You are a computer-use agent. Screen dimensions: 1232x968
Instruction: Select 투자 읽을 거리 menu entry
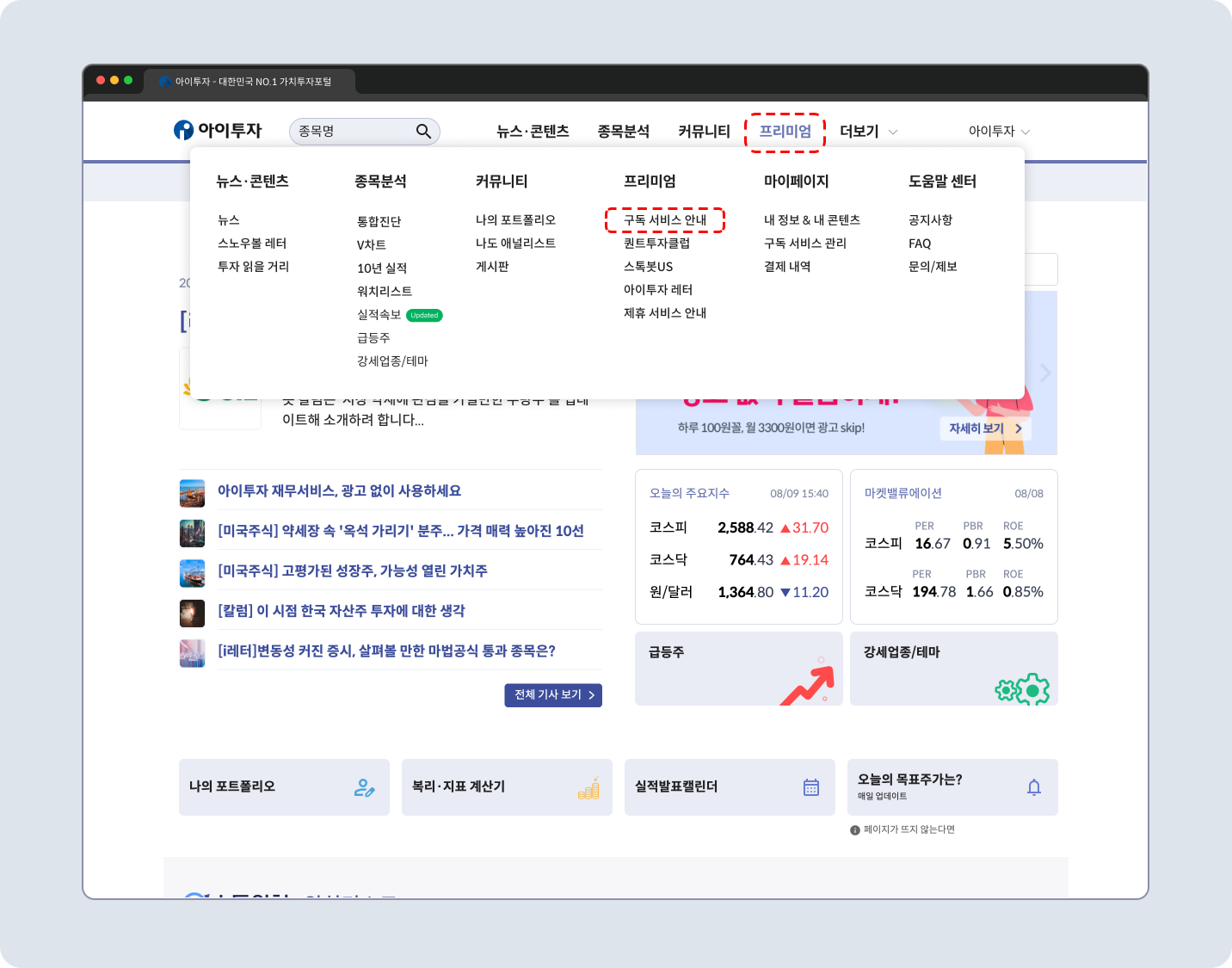click(254, 267)
